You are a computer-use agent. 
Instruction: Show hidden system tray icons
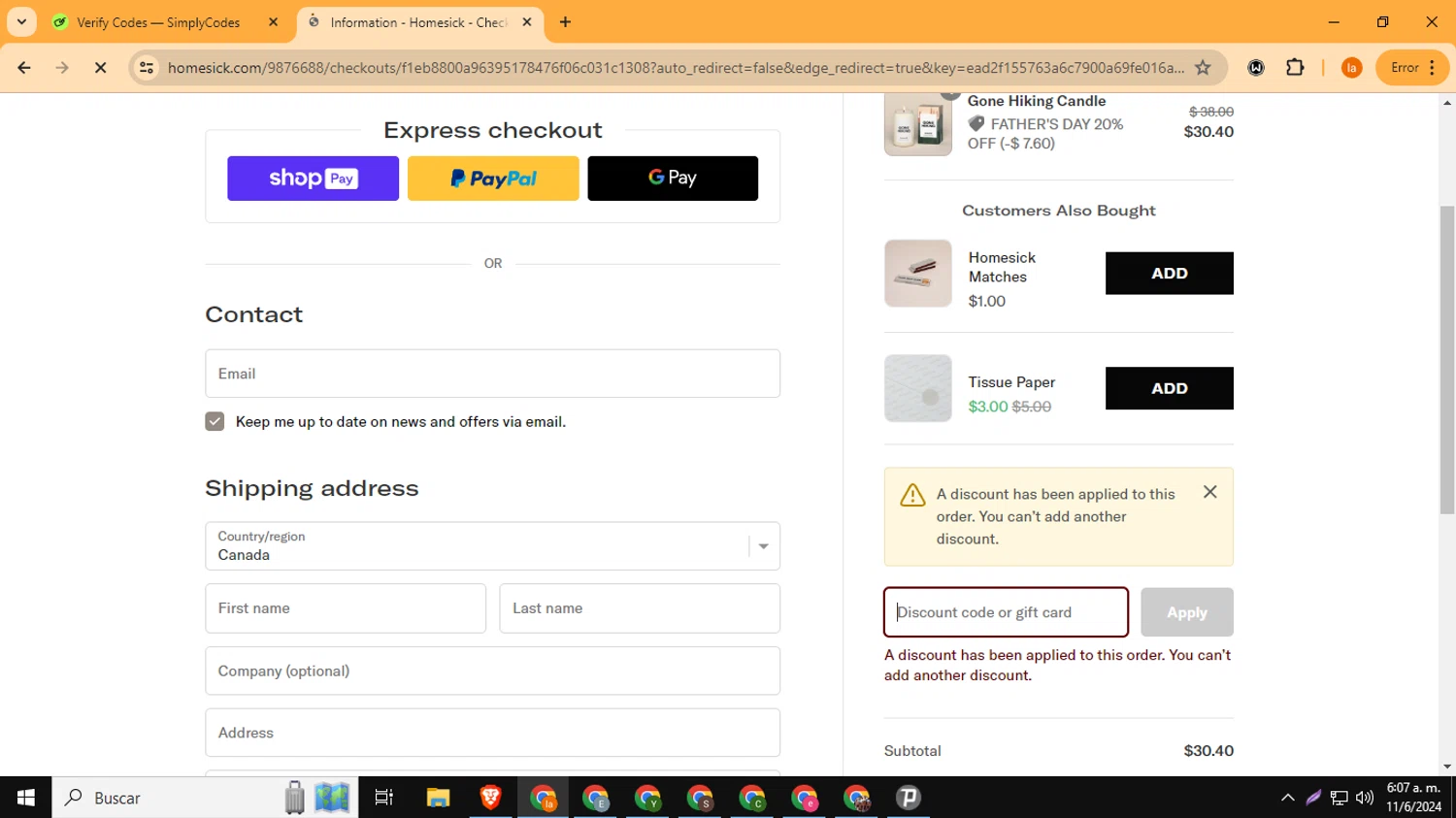tap(1287, 798)
